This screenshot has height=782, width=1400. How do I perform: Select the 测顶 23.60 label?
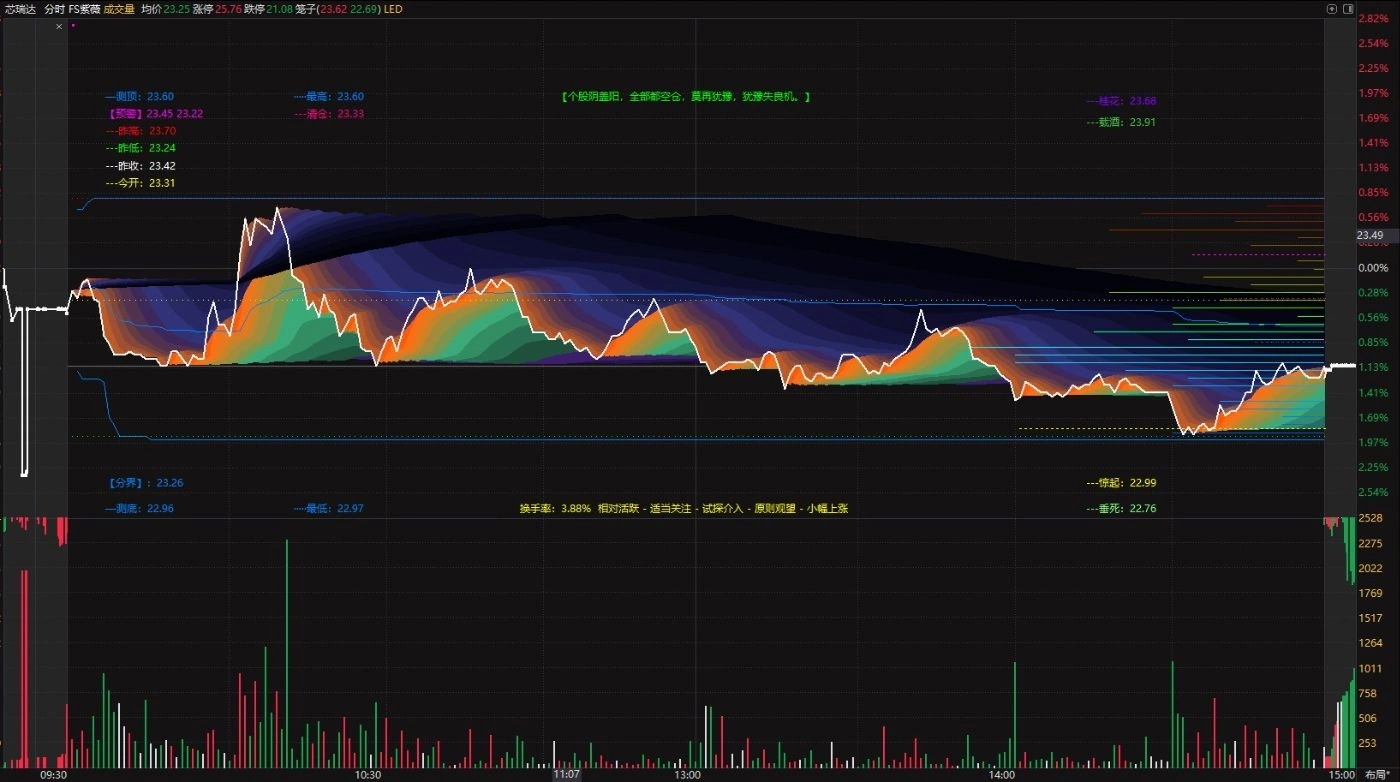click(x=140, y=96)
